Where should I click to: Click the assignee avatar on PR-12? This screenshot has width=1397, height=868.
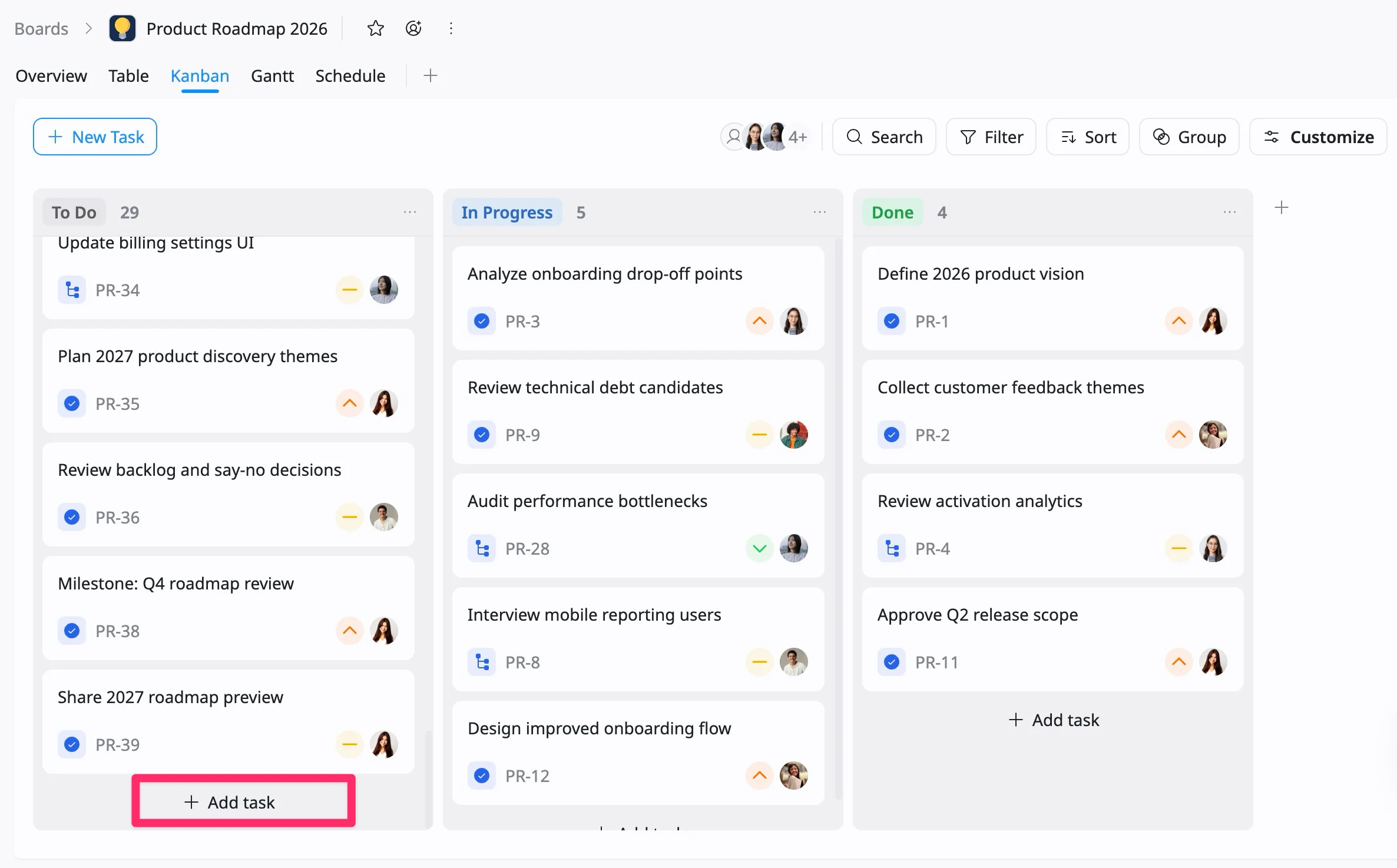coord(794,776)
